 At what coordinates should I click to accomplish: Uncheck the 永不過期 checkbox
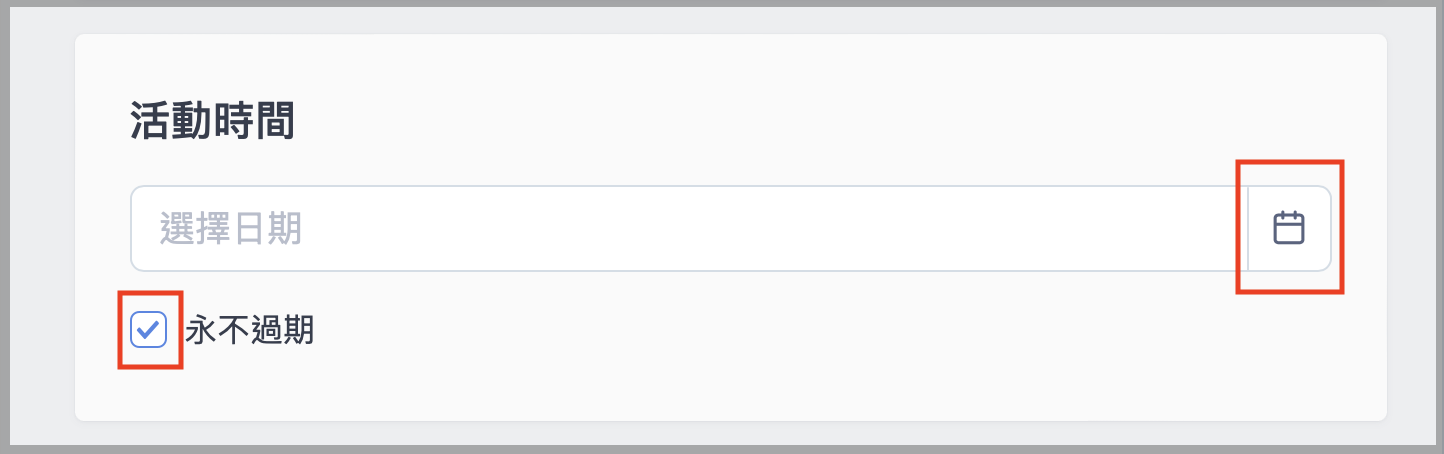pos(149,329)
